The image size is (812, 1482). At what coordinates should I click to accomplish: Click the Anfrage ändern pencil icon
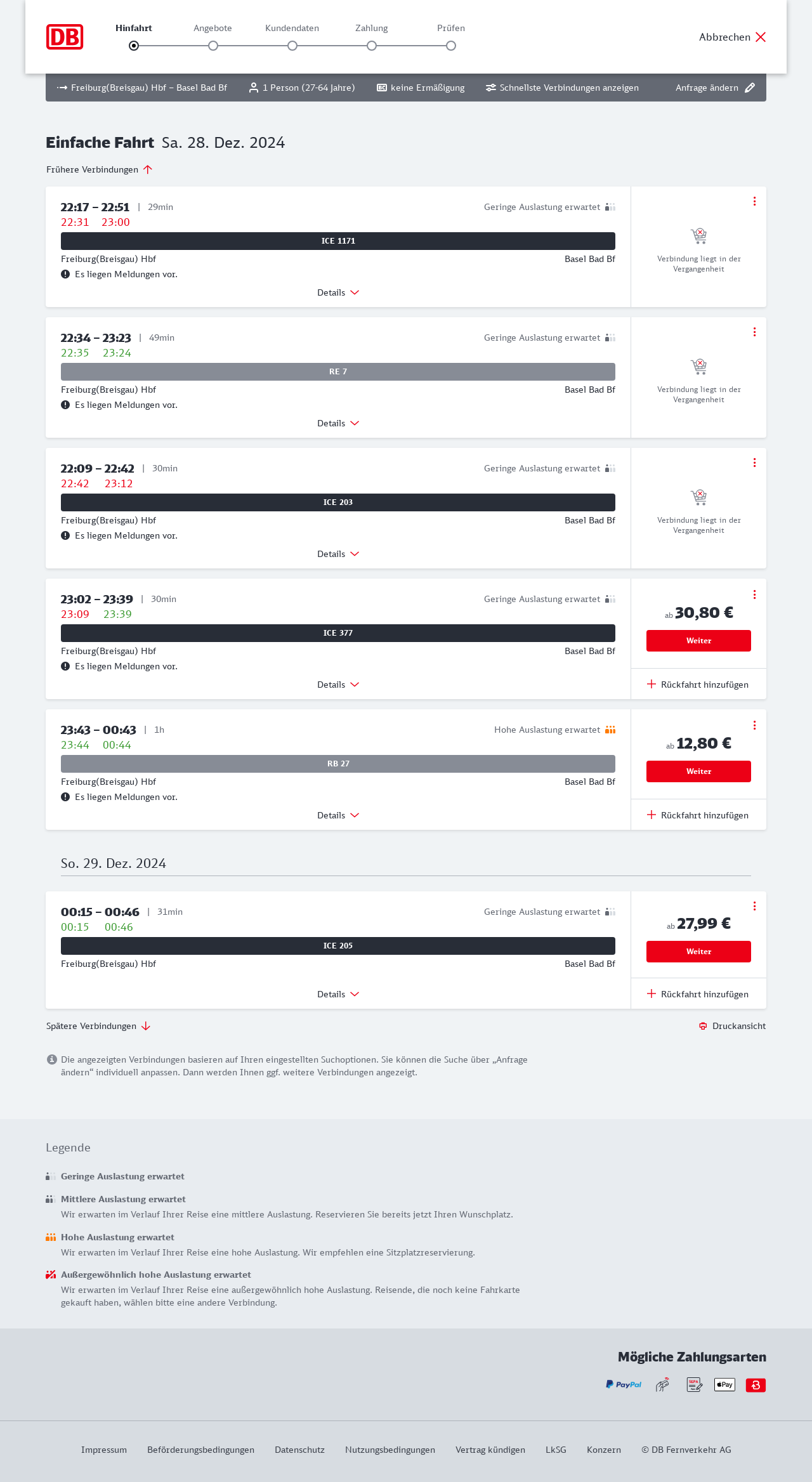[750, 88]
